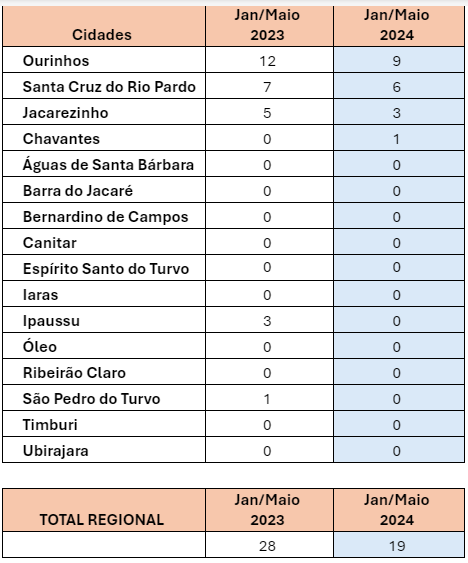Select Ourinhos 2023 value of 12

click(x=269, y=60)
